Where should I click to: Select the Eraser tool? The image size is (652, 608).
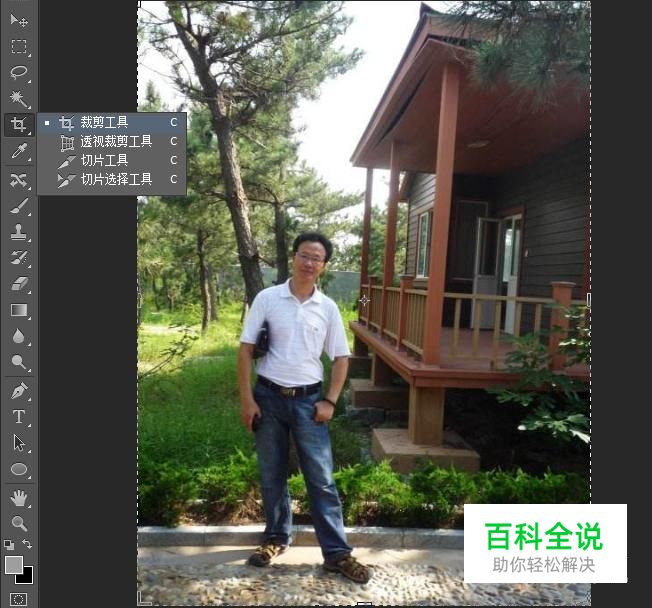19,284
